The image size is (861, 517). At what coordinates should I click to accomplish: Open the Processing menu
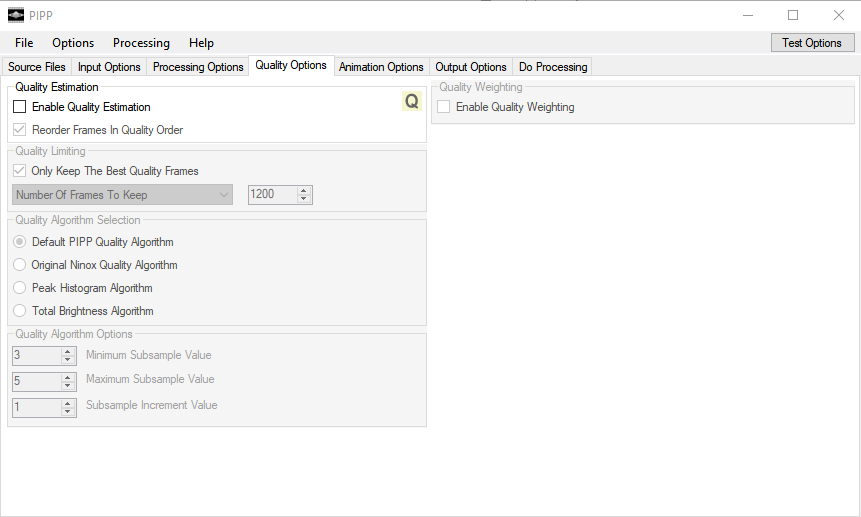pos(141,43)
